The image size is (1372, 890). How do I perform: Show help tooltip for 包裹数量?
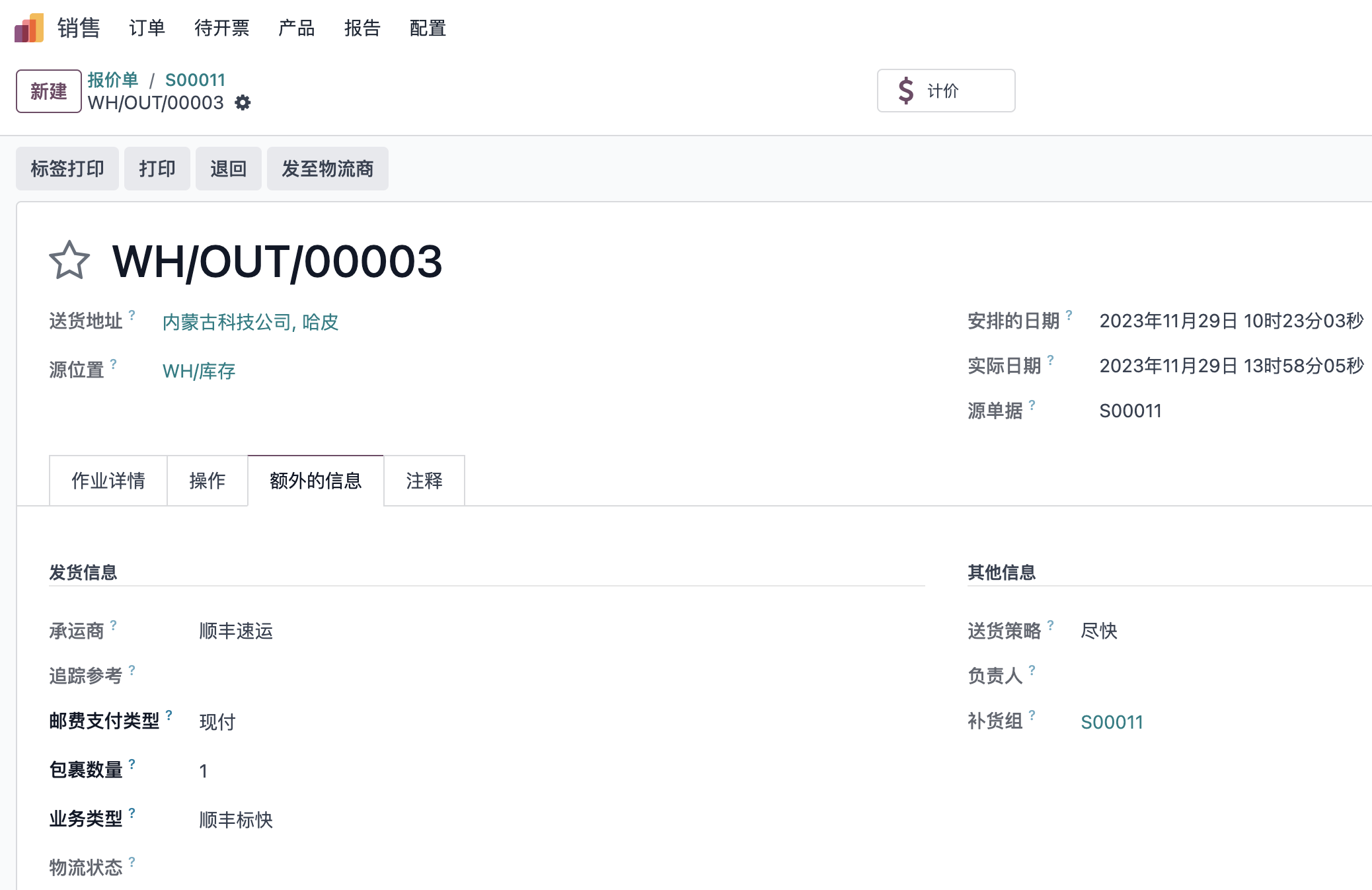[132, 764]
